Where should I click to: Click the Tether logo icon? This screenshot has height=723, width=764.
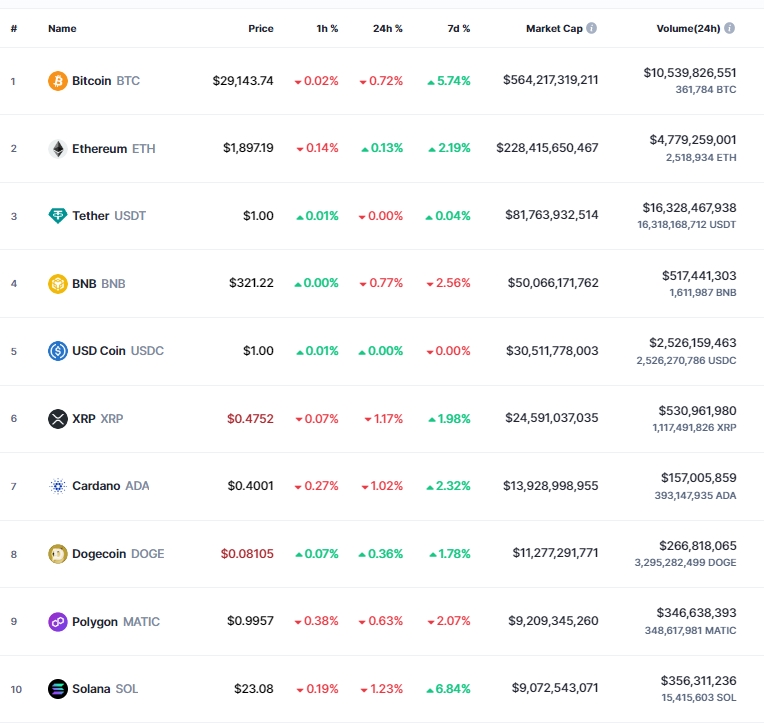coord(58,216)
